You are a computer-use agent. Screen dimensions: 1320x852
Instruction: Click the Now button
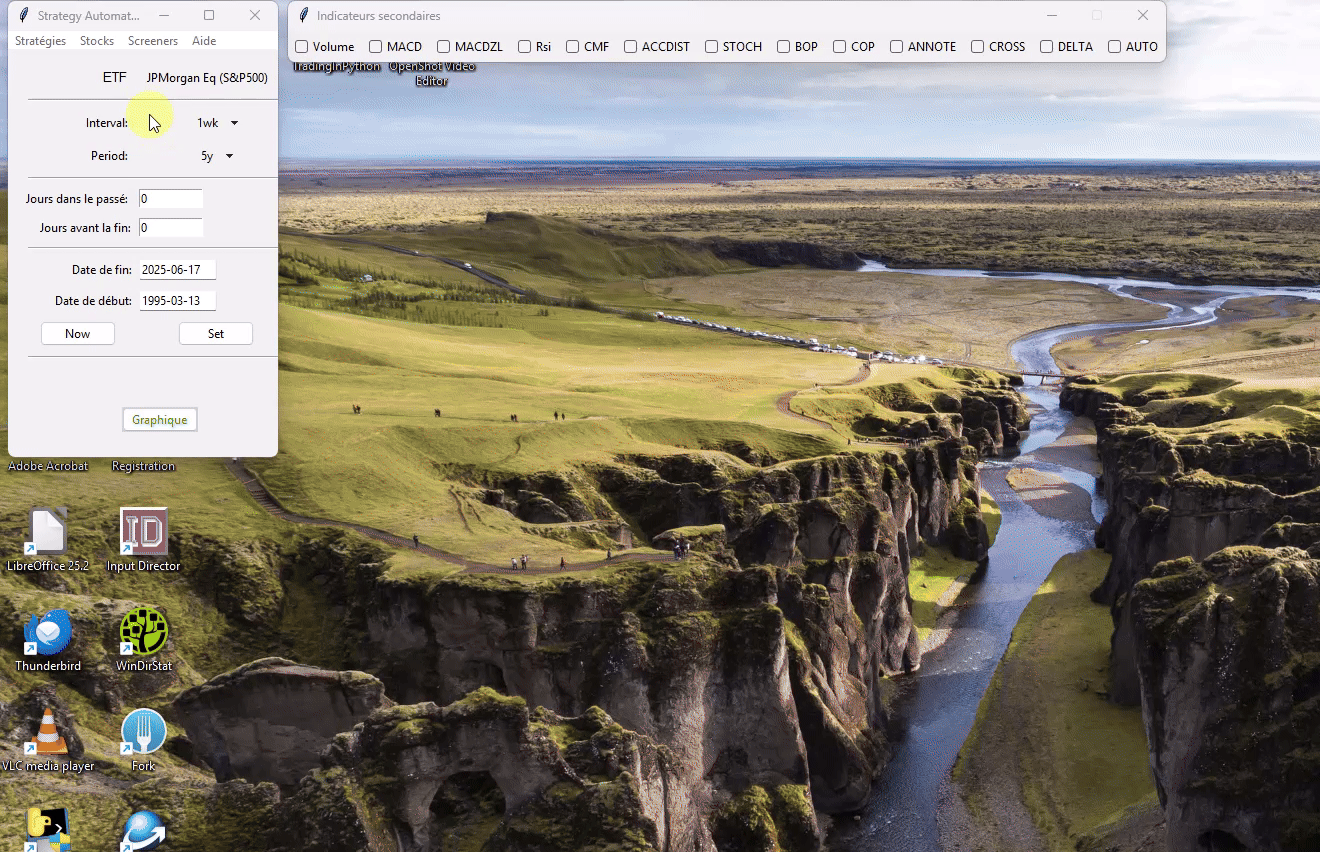point(78,334)
